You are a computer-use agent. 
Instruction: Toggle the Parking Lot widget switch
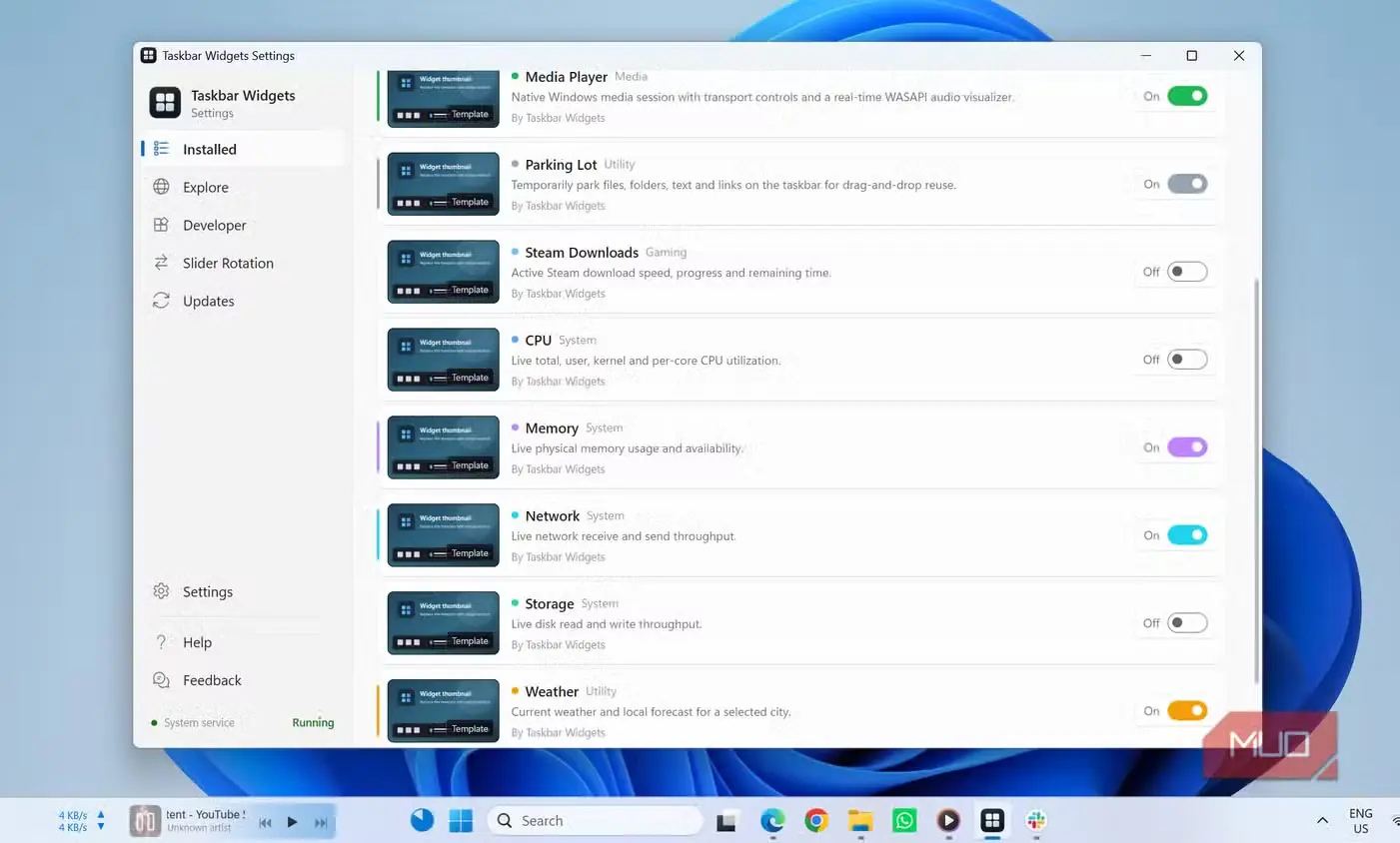(x=1187, y=184)
